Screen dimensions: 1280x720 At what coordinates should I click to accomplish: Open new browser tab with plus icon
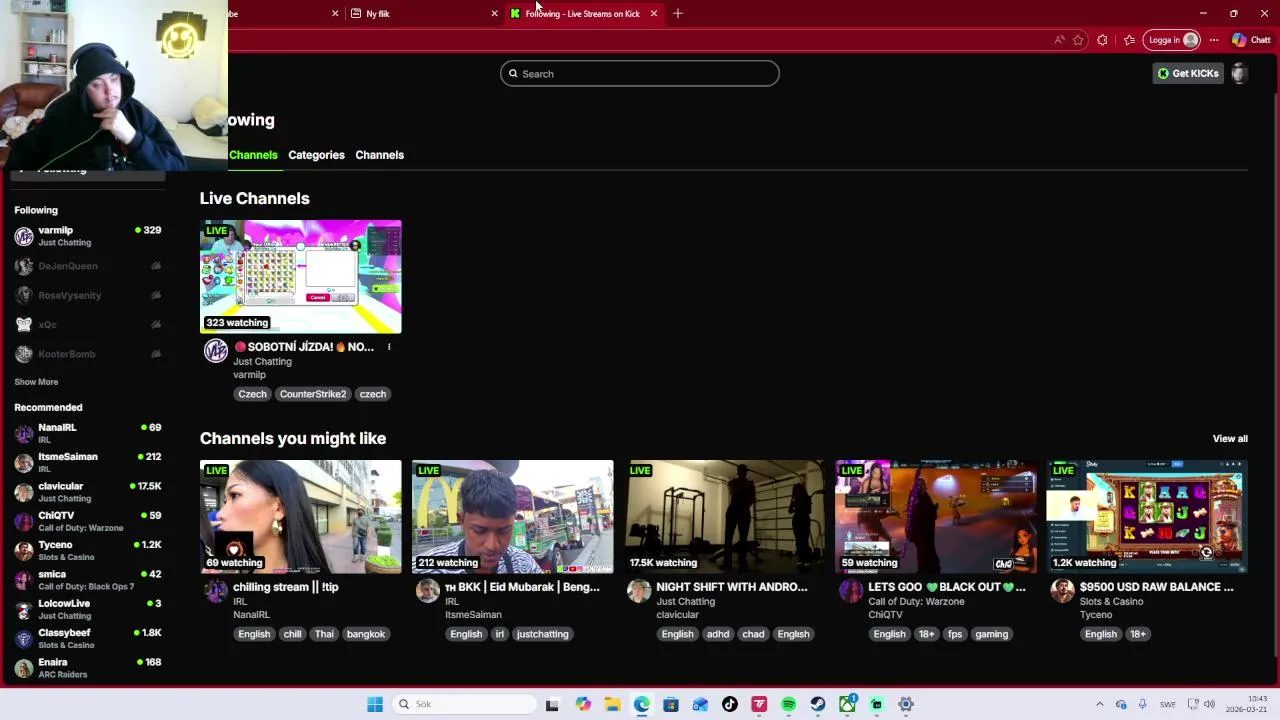pyautogui.click(x=678, y=13)
